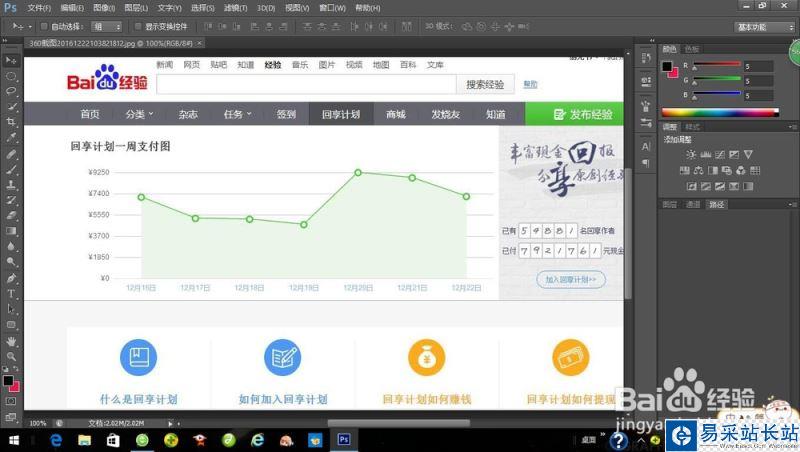Image resolution: width=800 pixels, height=452 pixels.
Task: Pick a color from the spectrum ramp
Action: [x=720, y=113]
